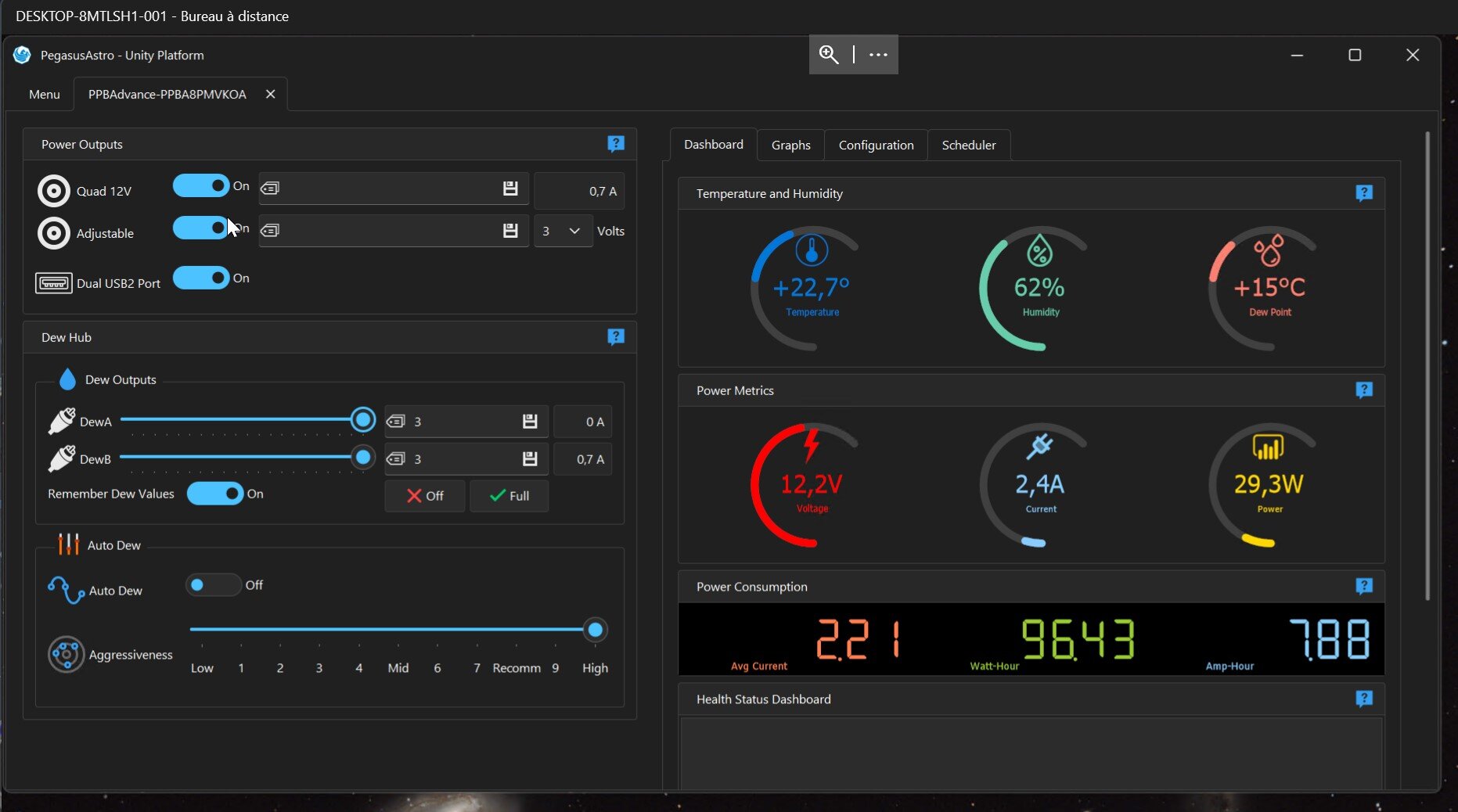This screenshot has width=1458, height=812.
Task: Click the Dew Point droplets icon
Action: point(1269,250)
